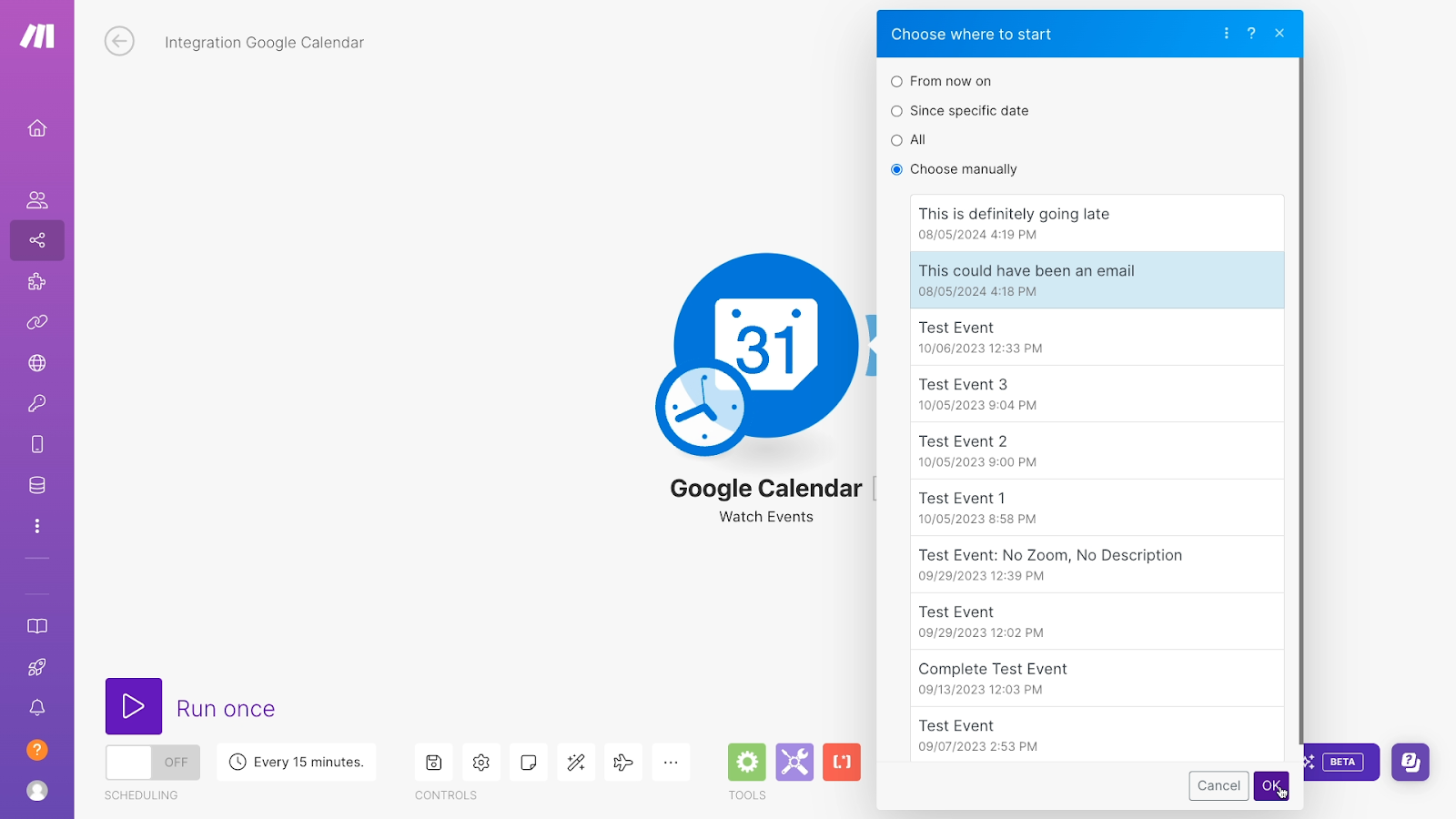Viewport: 1456px width, 819px height.
Task: Click the dialog help question mark
Action: [x=1251, y=34]
